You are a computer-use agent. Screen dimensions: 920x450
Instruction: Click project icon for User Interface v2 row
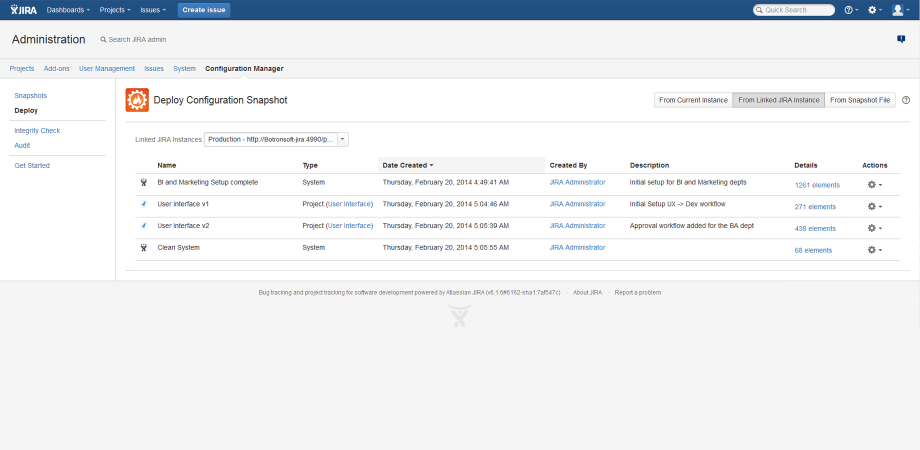[143, 226]
